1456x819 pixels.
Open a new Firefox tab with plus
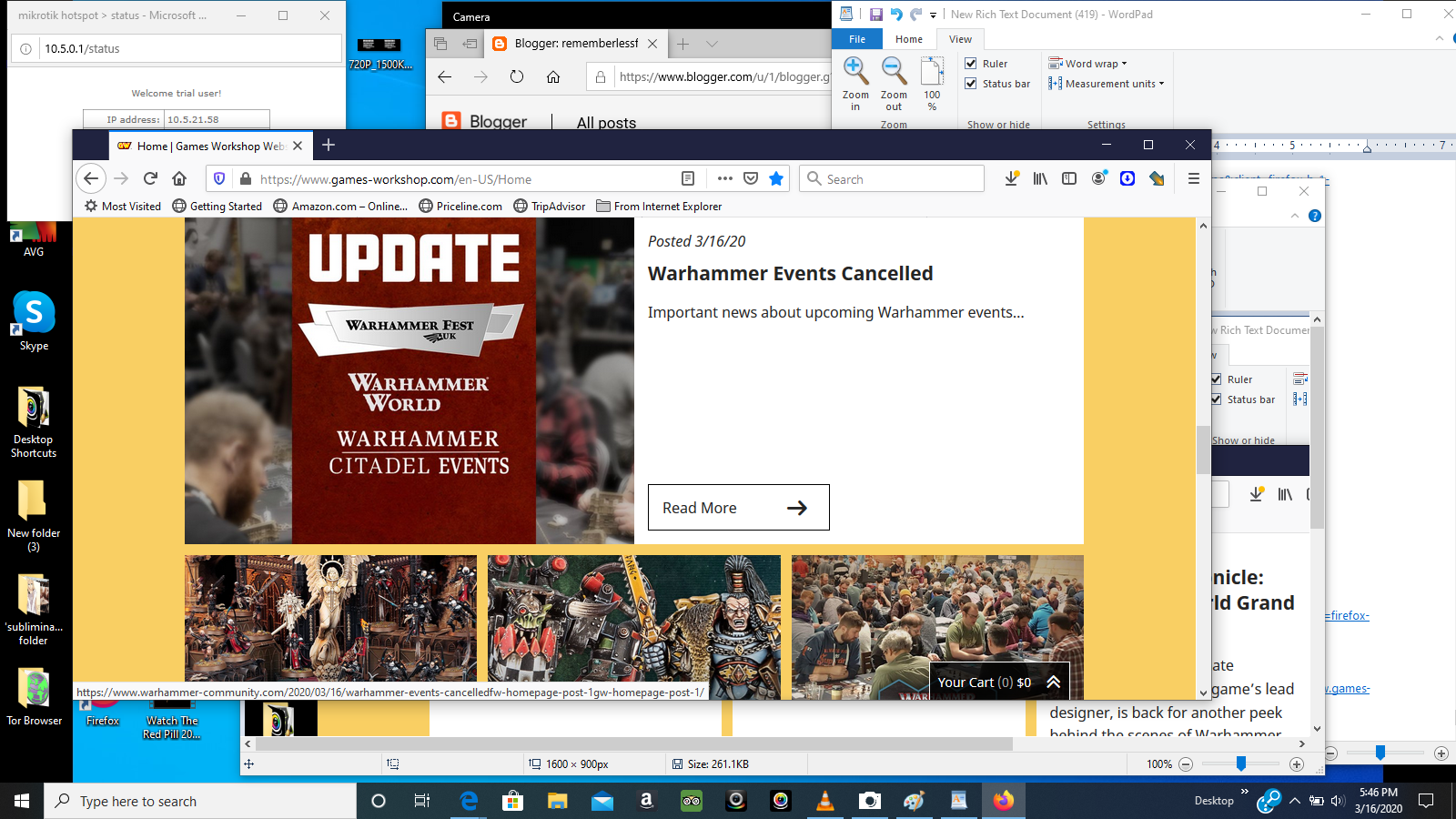(329, 145)
